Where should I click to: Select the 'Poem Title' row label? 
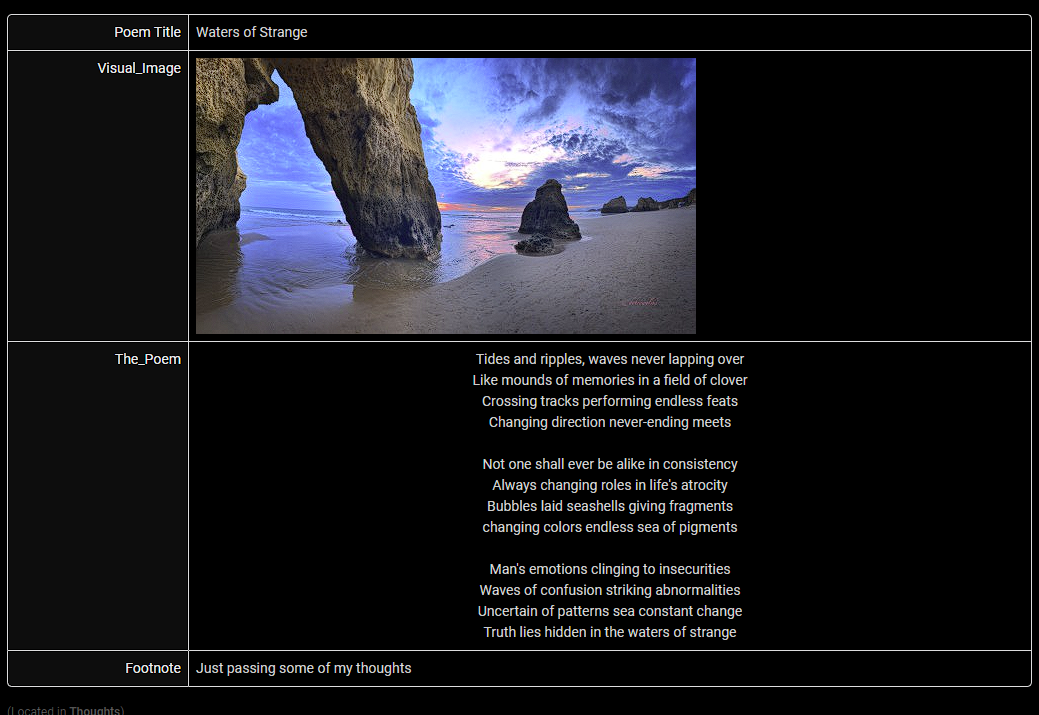point(147,32)
